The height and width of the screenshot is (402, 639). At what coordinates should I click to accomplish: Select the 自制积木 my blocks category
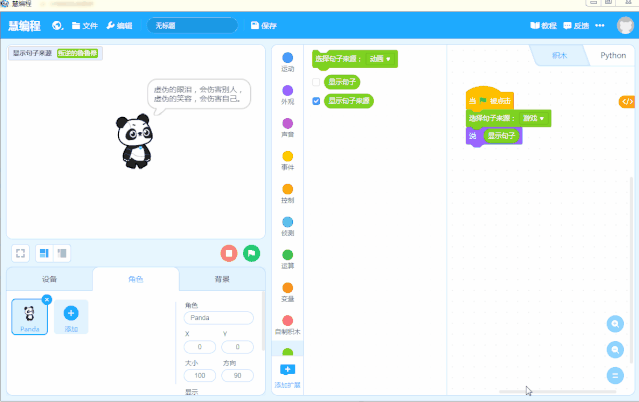pos(287,325)
